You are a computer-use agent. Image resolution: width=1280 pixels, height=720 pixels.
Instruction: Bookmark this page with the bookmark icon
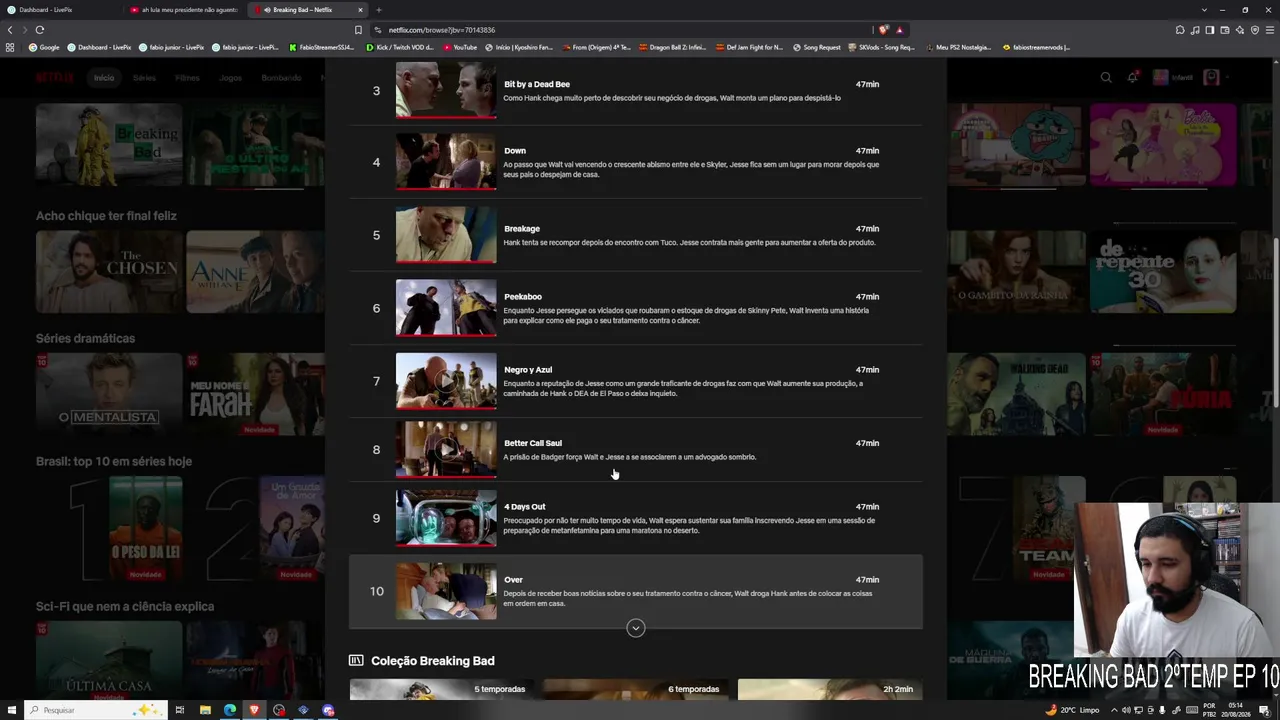pos(358,30)
